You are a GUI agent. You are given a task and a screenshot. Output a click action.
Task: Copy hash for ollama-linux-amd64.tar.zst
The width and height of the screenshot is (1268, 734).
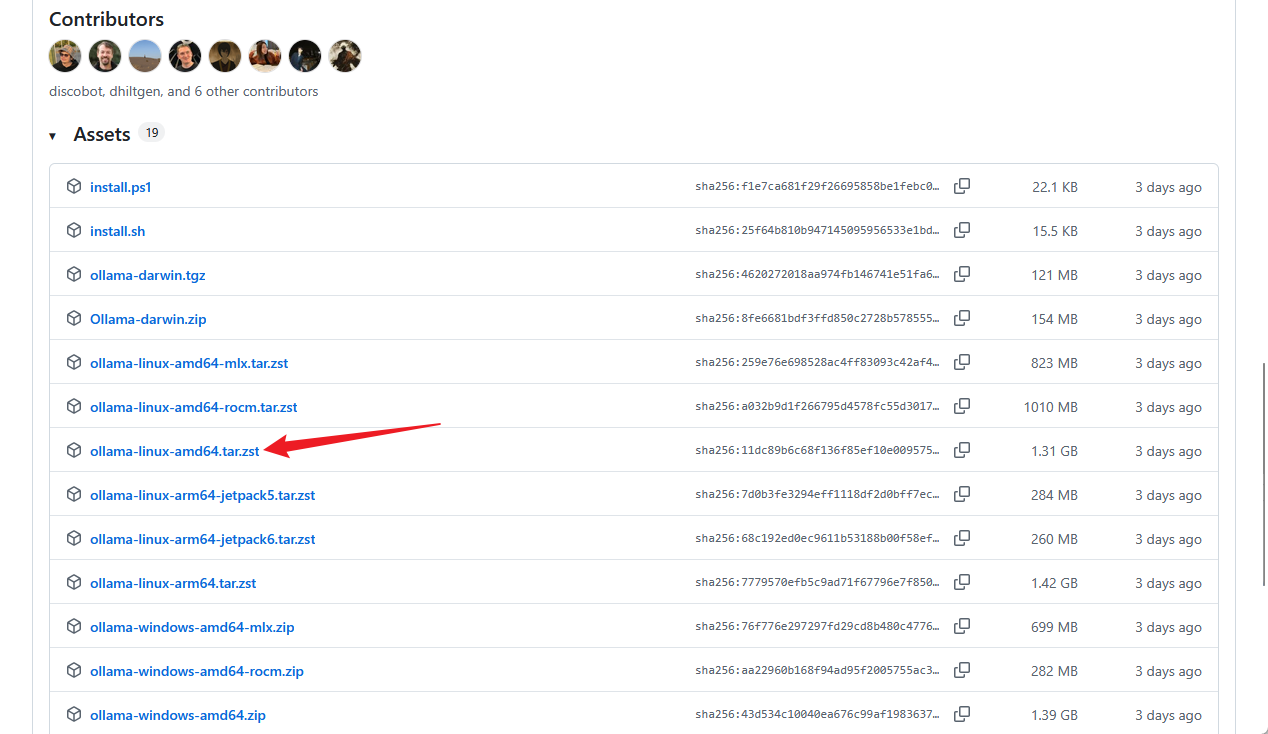[x=962, y=451]
